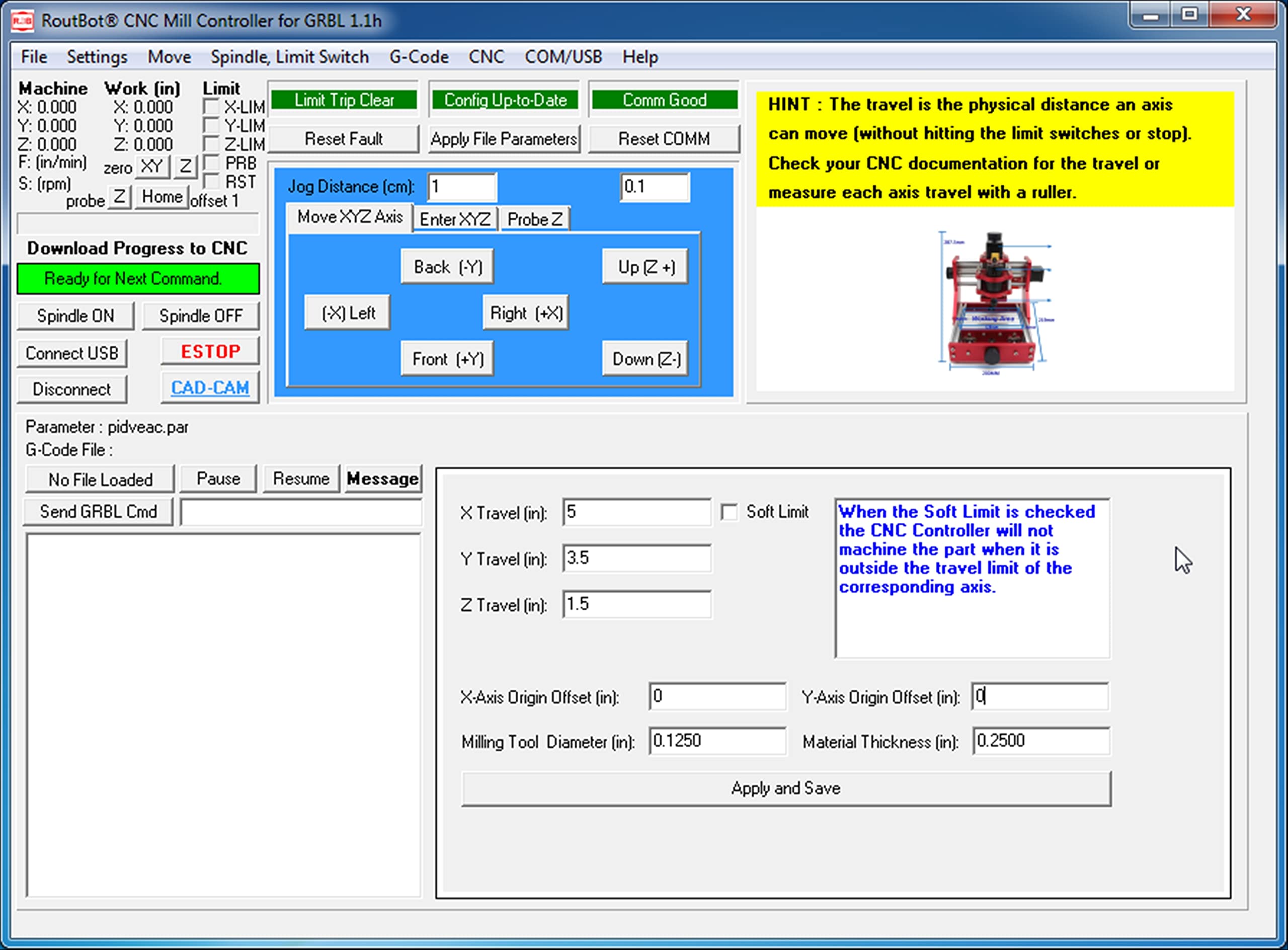The height and width of the screenshot is (950, 1288).
Task: Click the Reset COMM button
Action: point(664,138)
